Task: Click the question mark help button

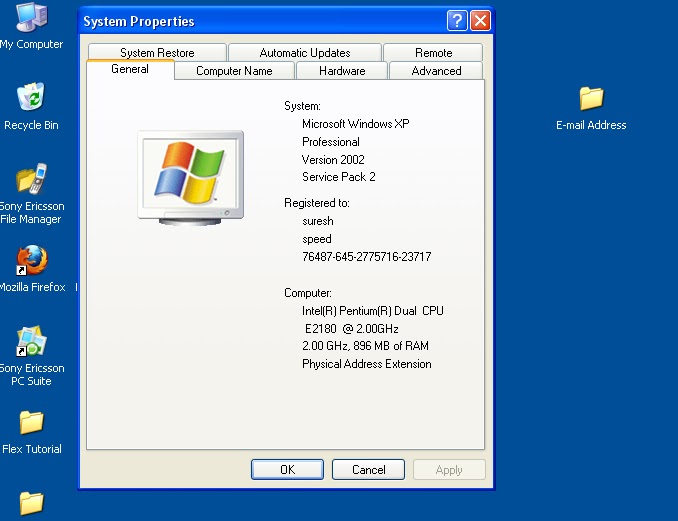Action: [x=457, y=20]
